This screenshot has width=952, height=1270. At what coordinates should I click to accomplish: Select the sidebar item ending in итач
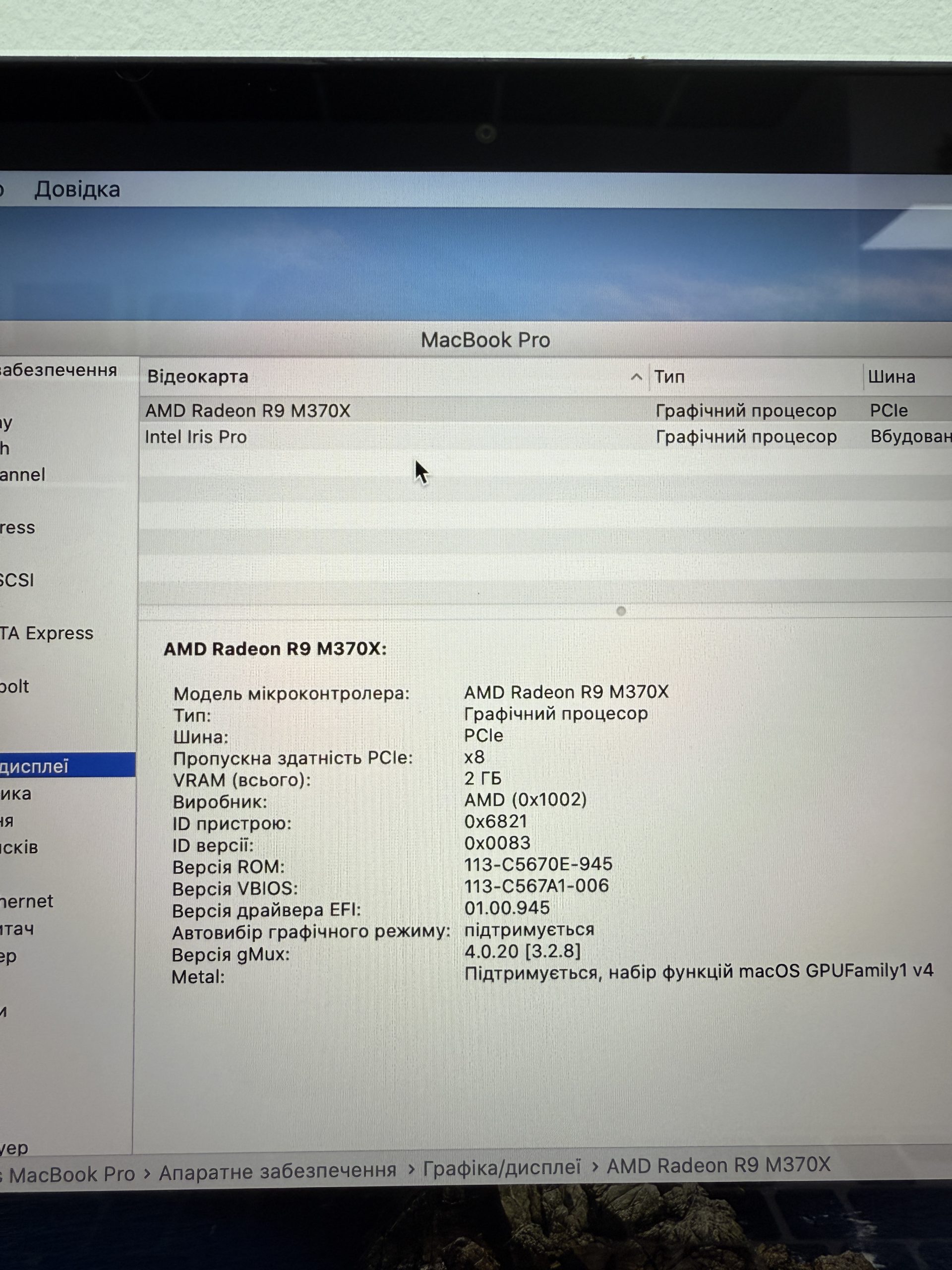point(17,928)
